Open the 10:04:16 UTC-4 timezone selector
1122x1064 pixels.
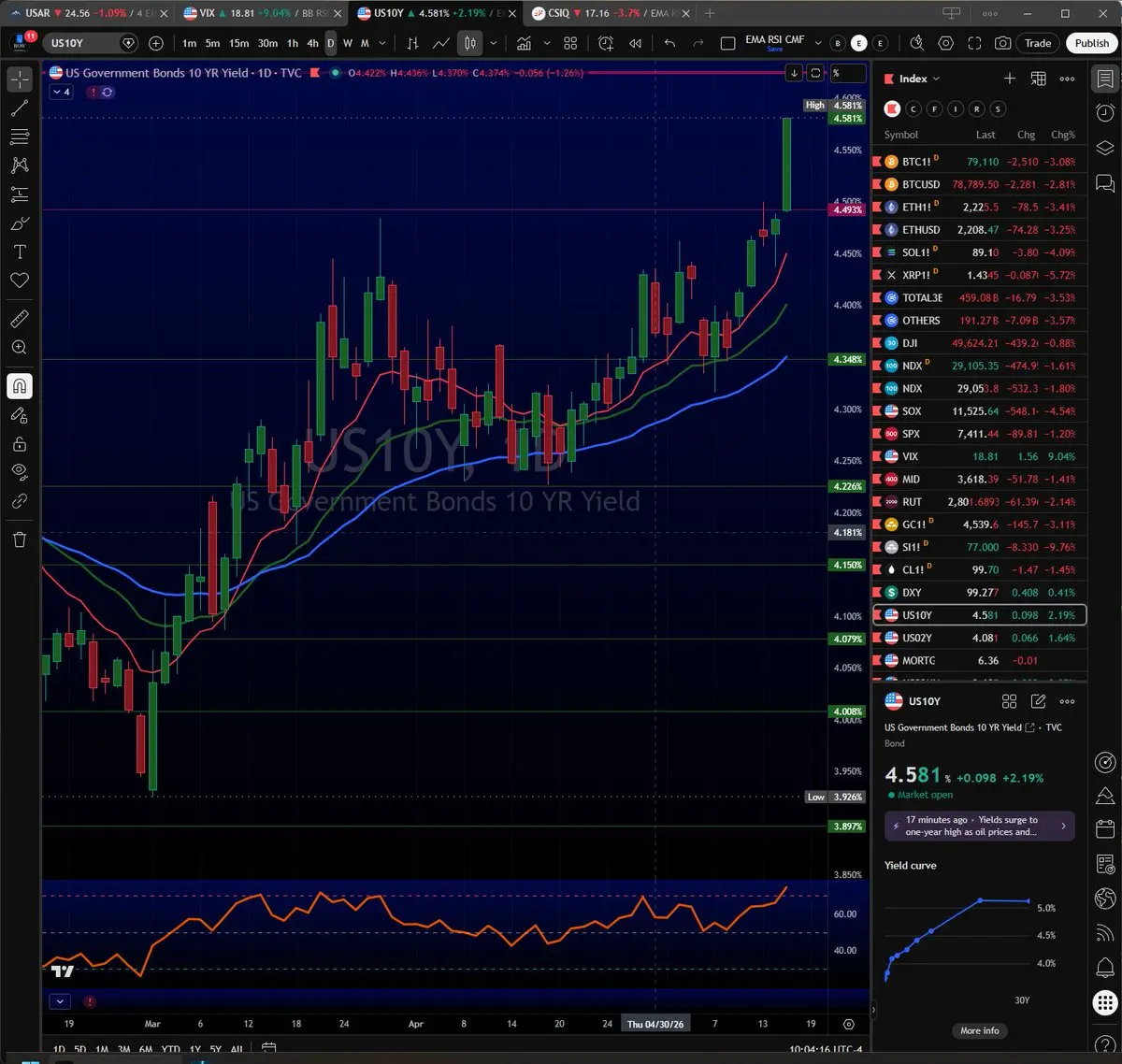(x=826, y=1050)
